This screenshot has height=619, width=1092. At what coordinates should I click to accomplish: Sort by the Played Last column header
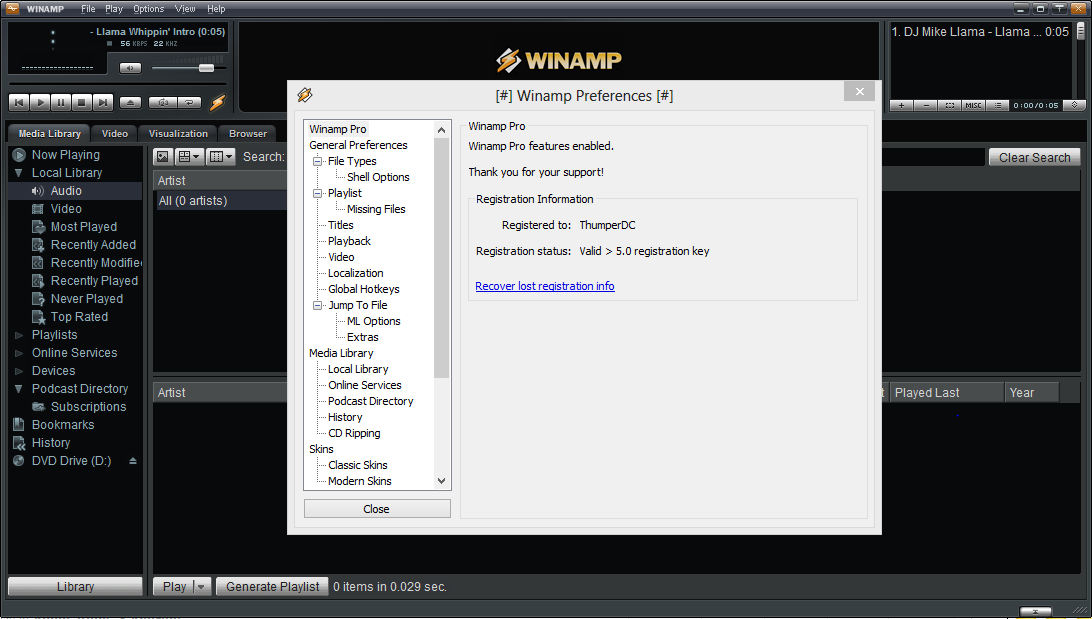tap(946, 393)
